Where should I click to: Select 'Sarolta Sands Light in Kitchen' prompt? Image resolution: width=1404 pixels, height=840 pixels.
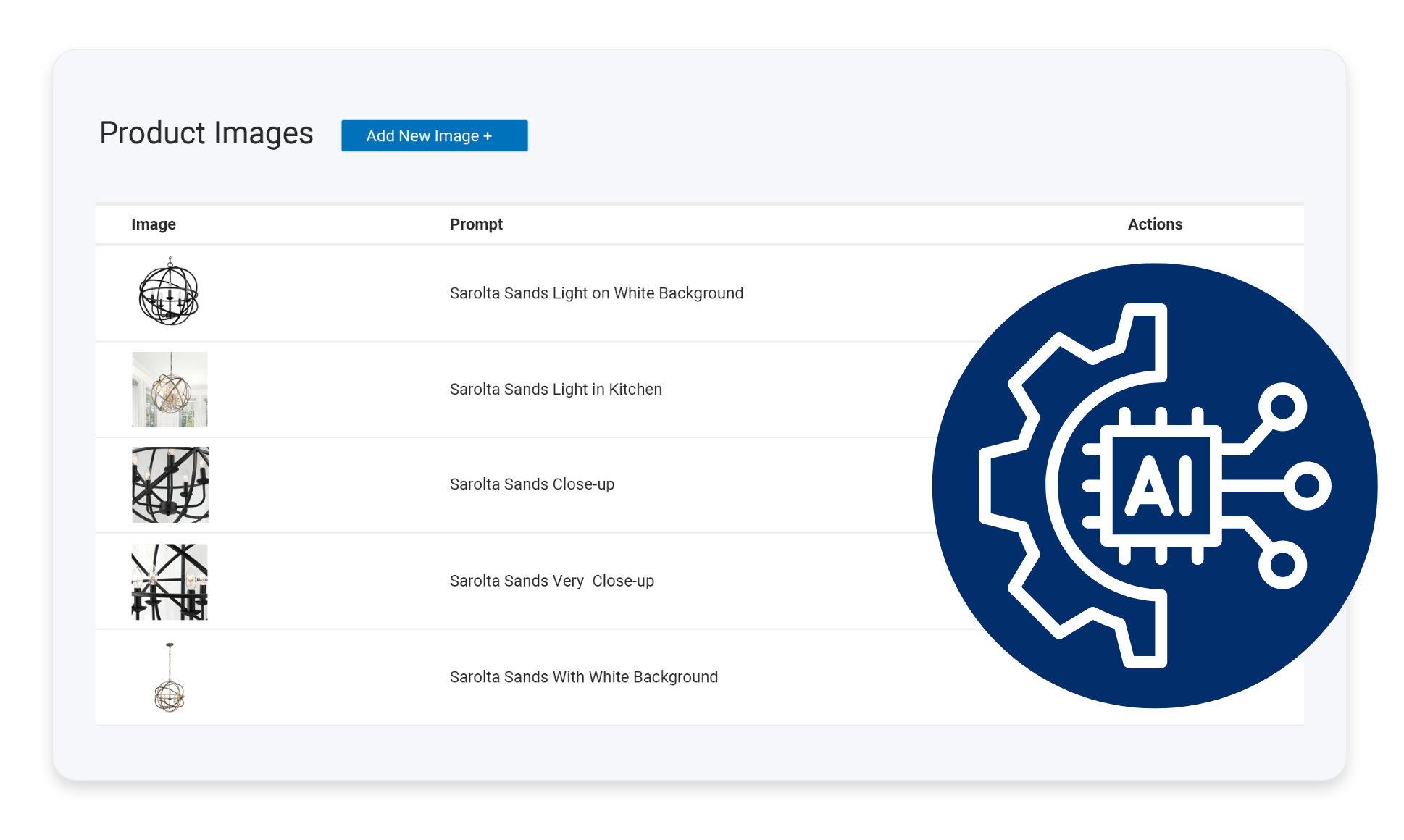(x=556, y=390)
